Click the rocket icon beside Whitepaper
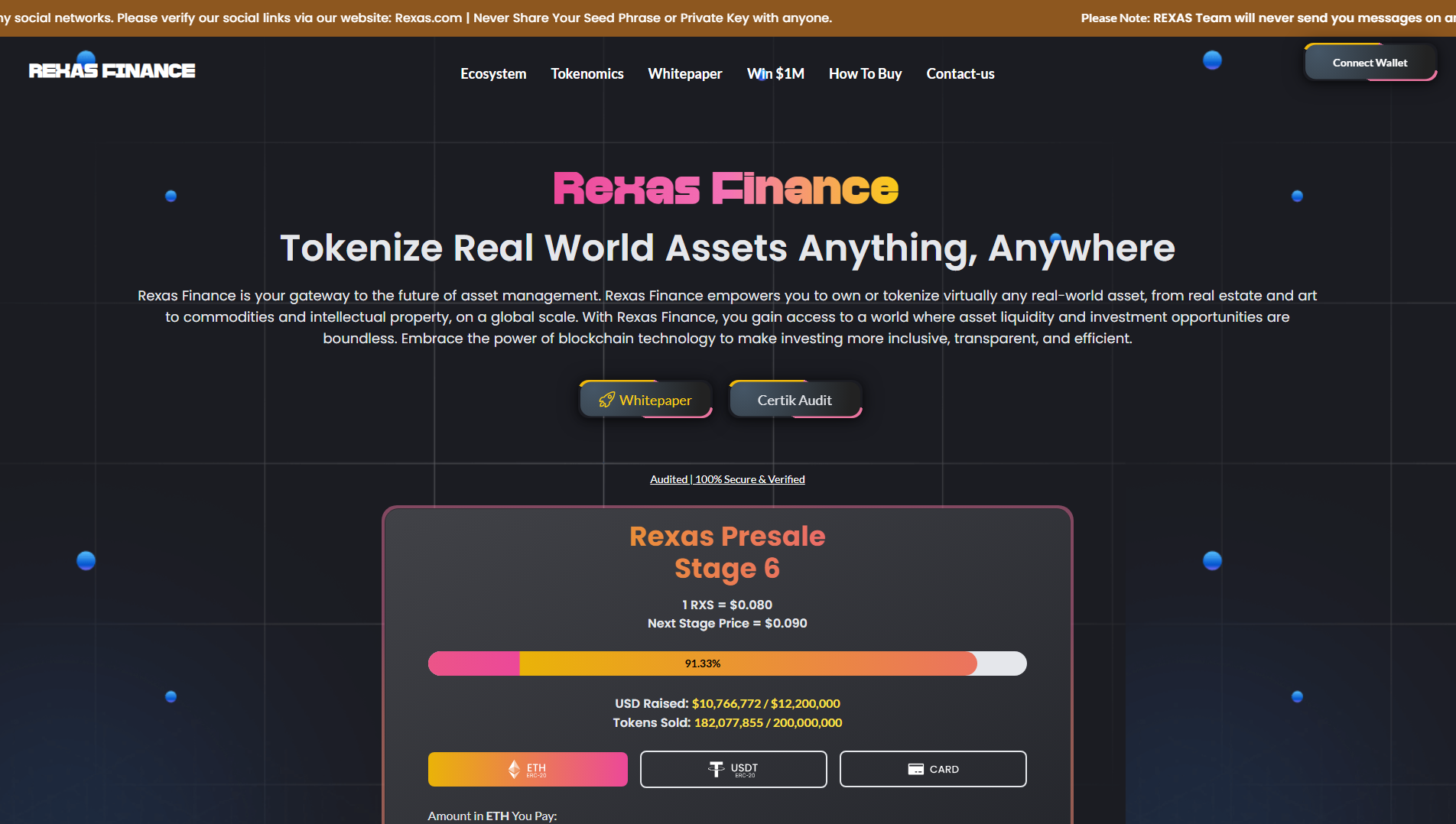This screenshot has height=824, width=1456. 606,400
